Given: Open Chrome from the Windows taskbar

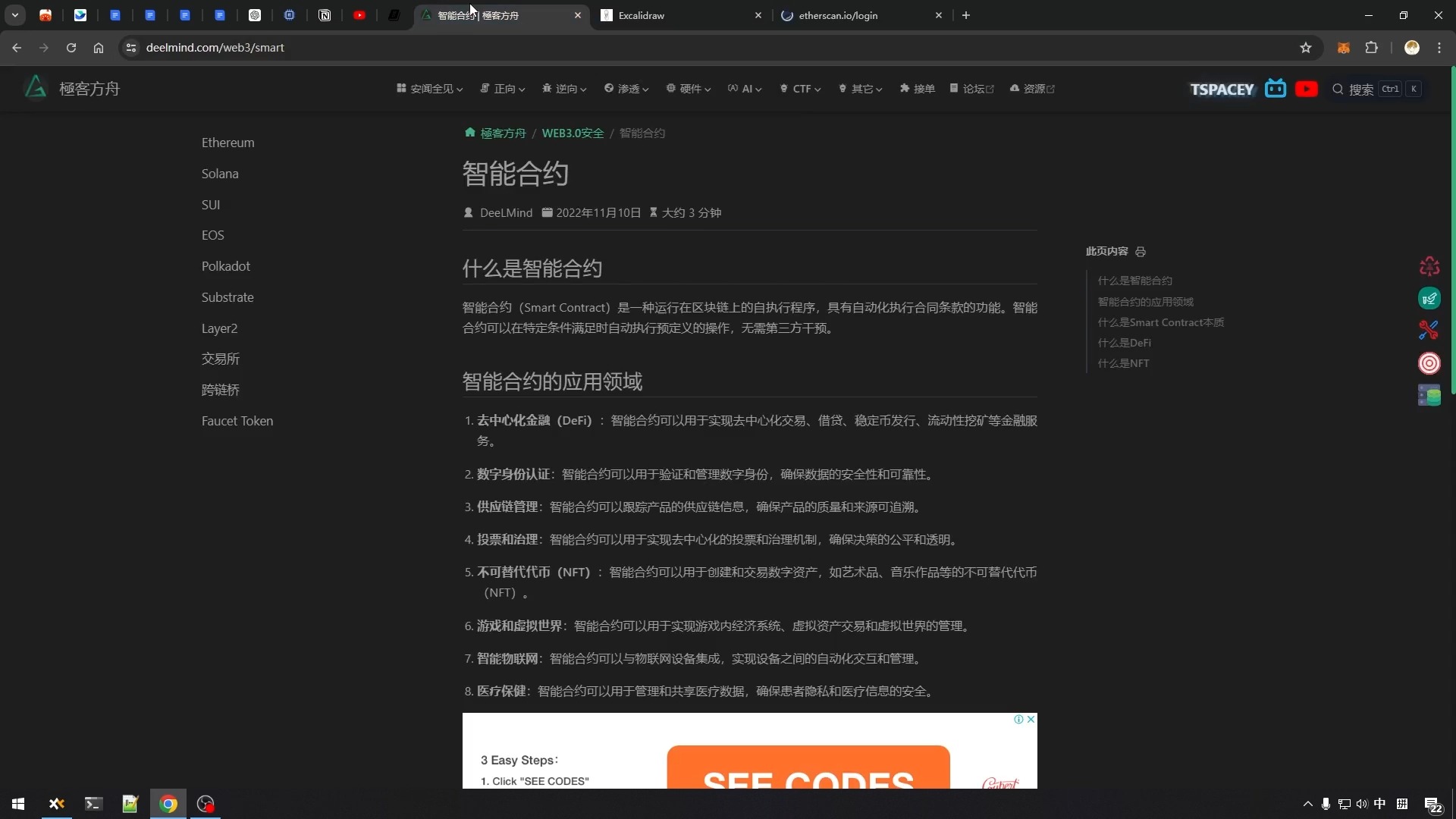Looking at the screenshot, I should click(168, 804).
